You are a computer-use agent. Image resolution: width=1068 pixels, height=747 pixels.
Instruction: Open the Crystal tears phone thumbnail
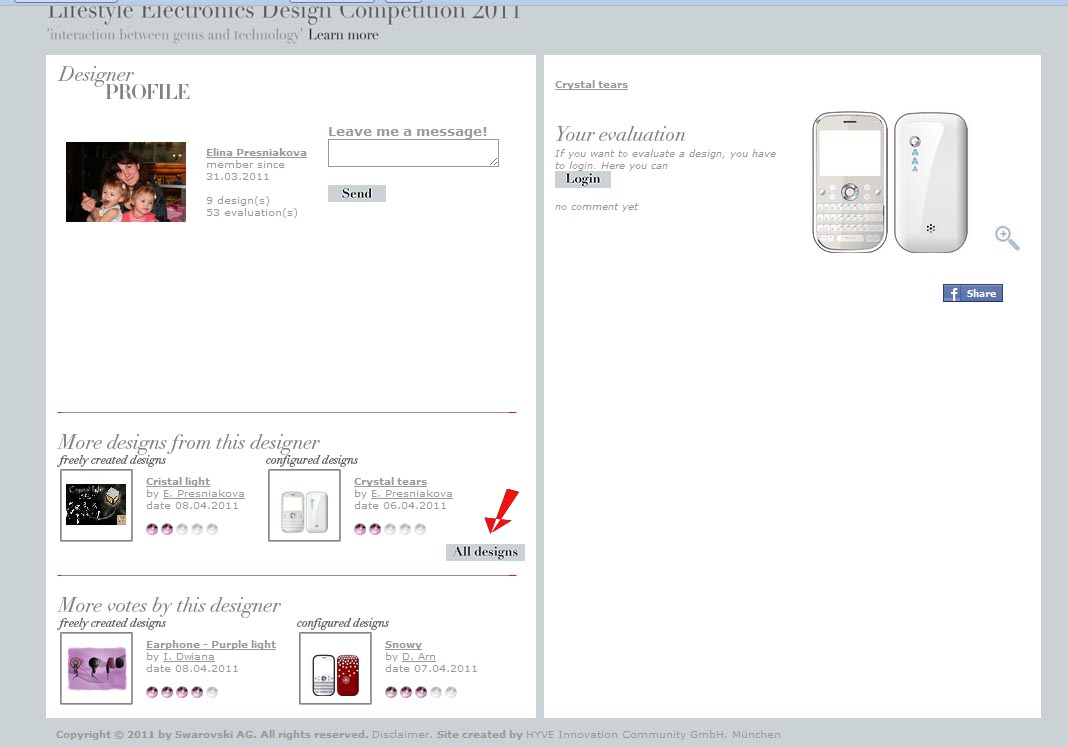coord(304,505)
